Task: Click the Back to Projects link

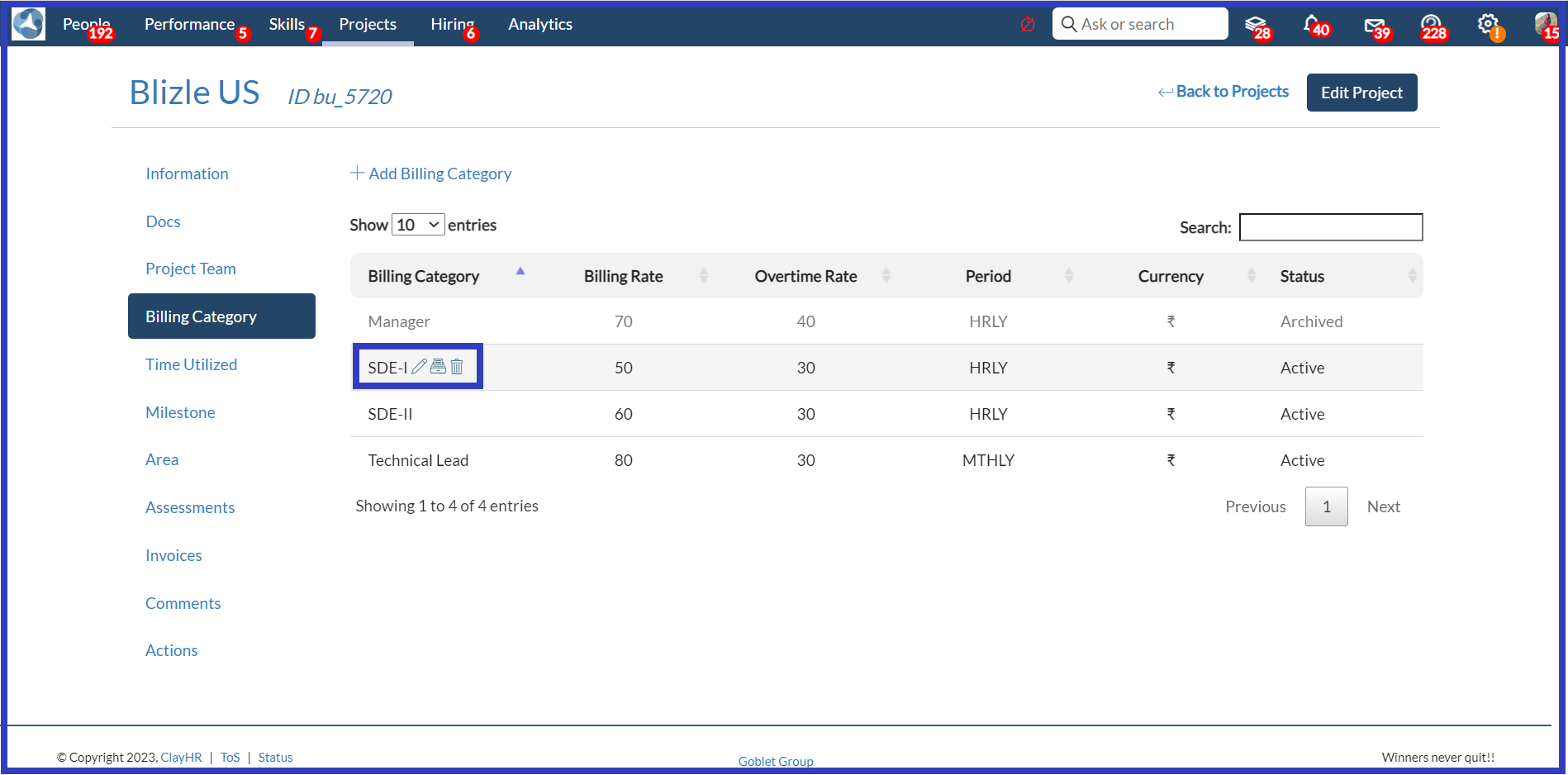Action: pyautogui.click(x=1232, y=92)
